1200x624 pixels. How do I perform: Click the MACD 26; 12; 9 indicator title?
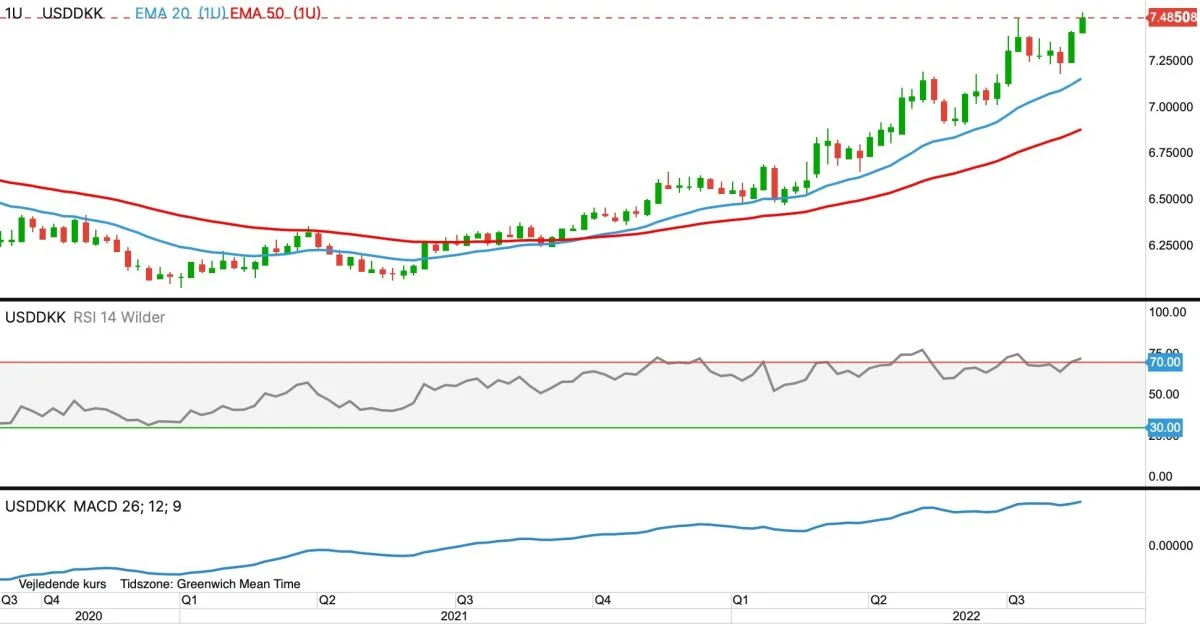[93, 506]
